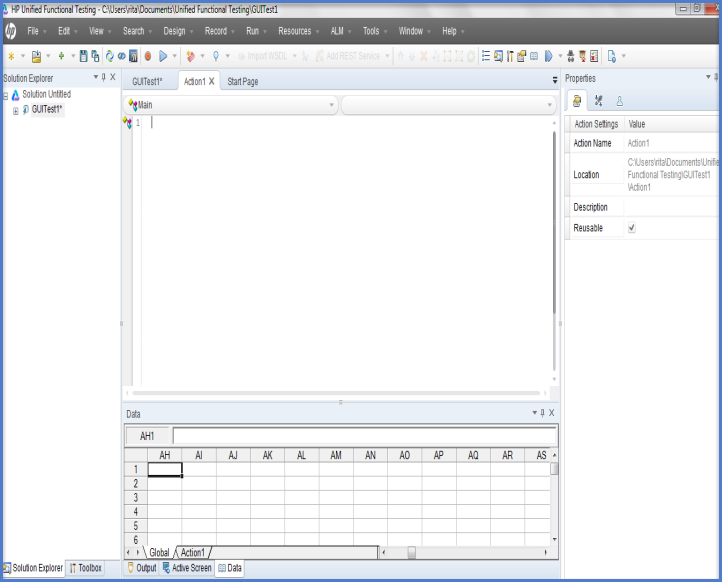
Task: Click the Action Name value Action1
Action: [x=638, y=143]
